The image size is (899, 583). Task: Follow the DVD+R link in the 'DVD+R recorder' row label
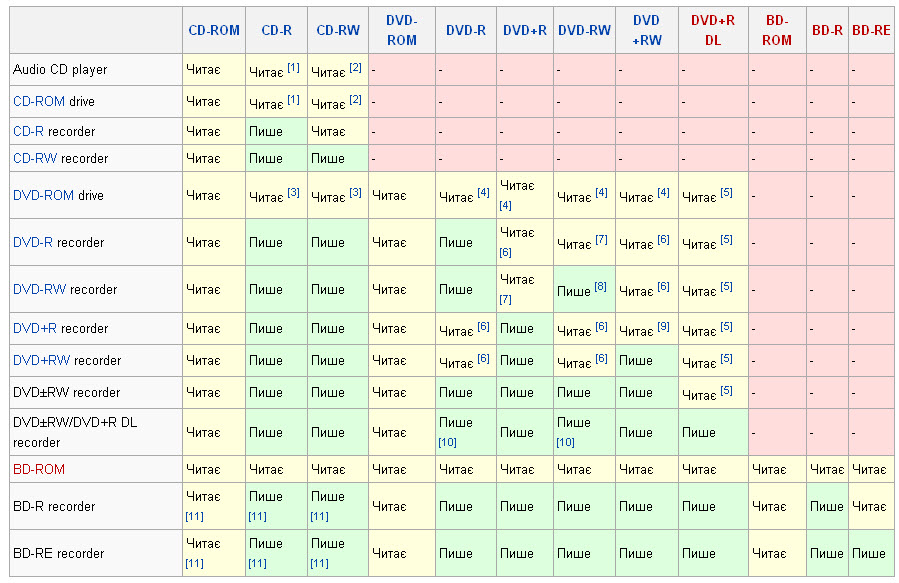(x=34, y=328)
